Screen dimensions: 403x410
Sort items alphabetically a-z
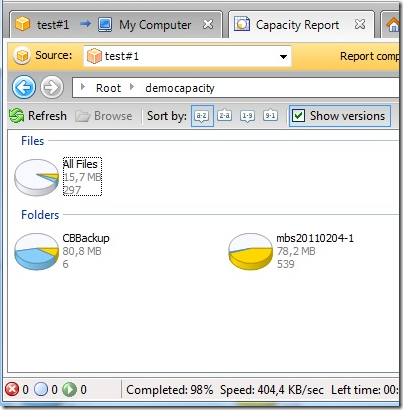coord(202,116)
